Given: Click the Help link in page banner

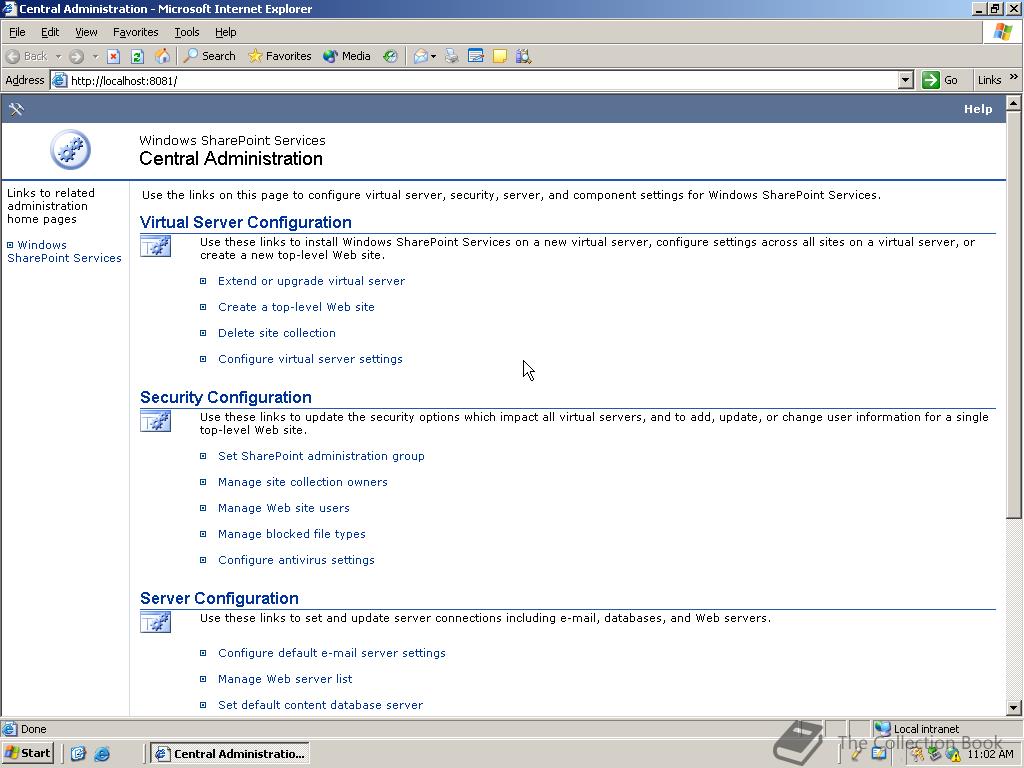Looking at the screenshot, I should (978, 109).
